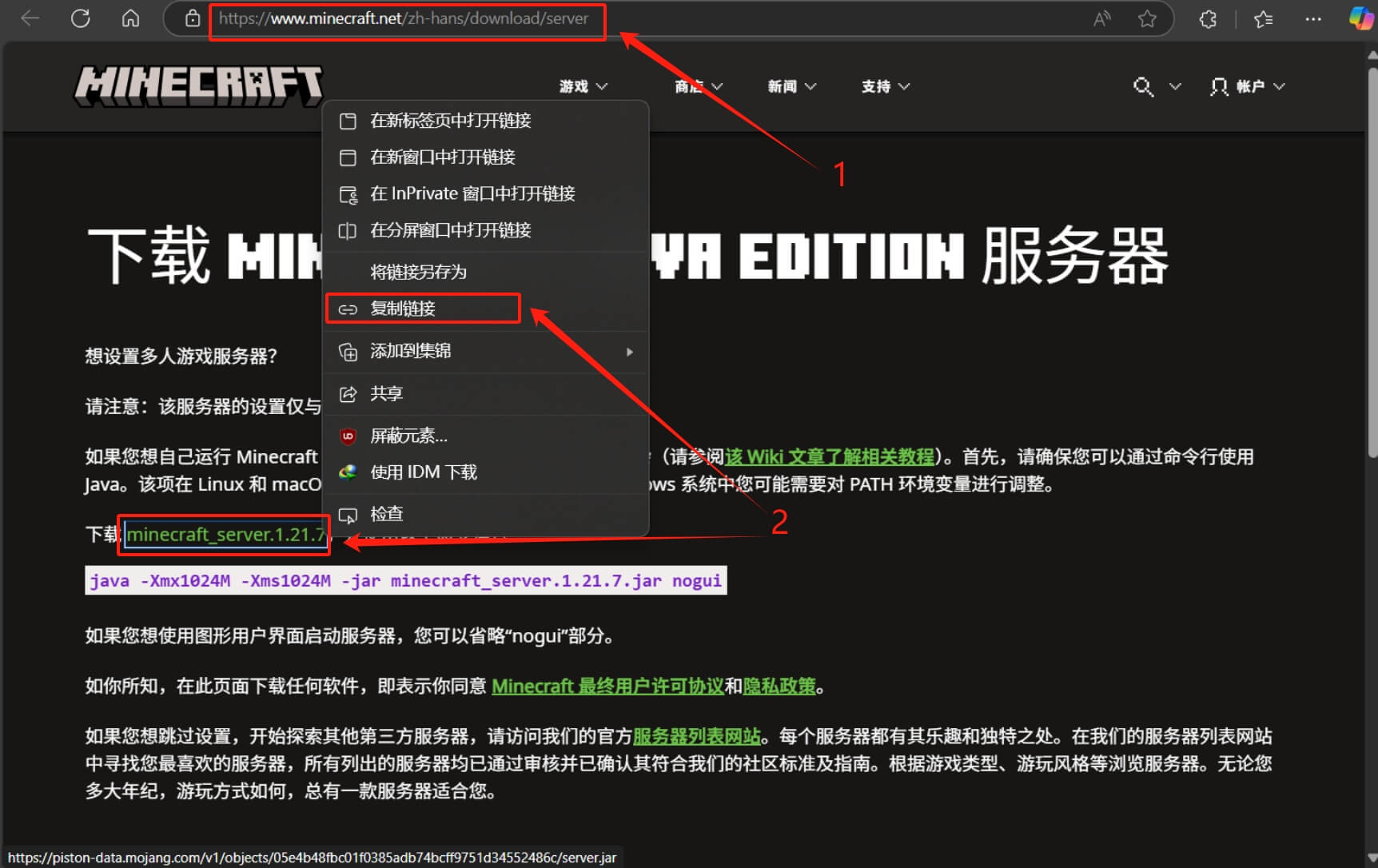The image size is (1378, 868).
Task: Click the 想设置多人游戏服务器? text
Action: (181, 356)
